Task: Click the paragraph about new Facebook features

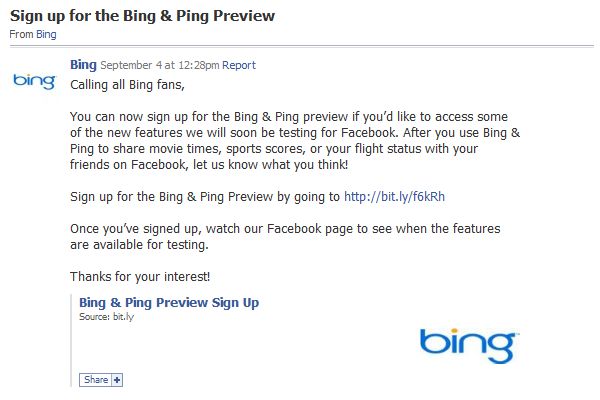Action: pyautogui.click(x=295, y=140)
